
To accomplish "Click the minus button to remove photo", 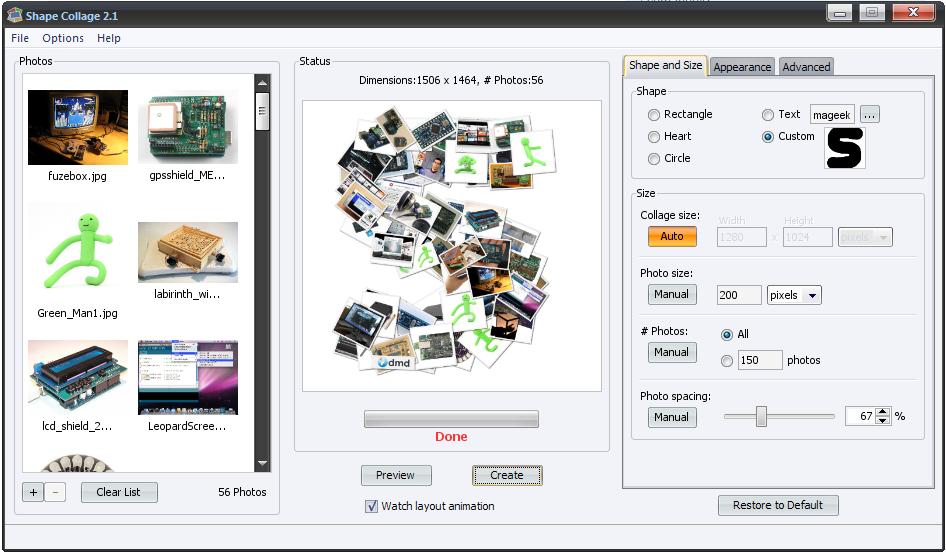I will [56, 492].
